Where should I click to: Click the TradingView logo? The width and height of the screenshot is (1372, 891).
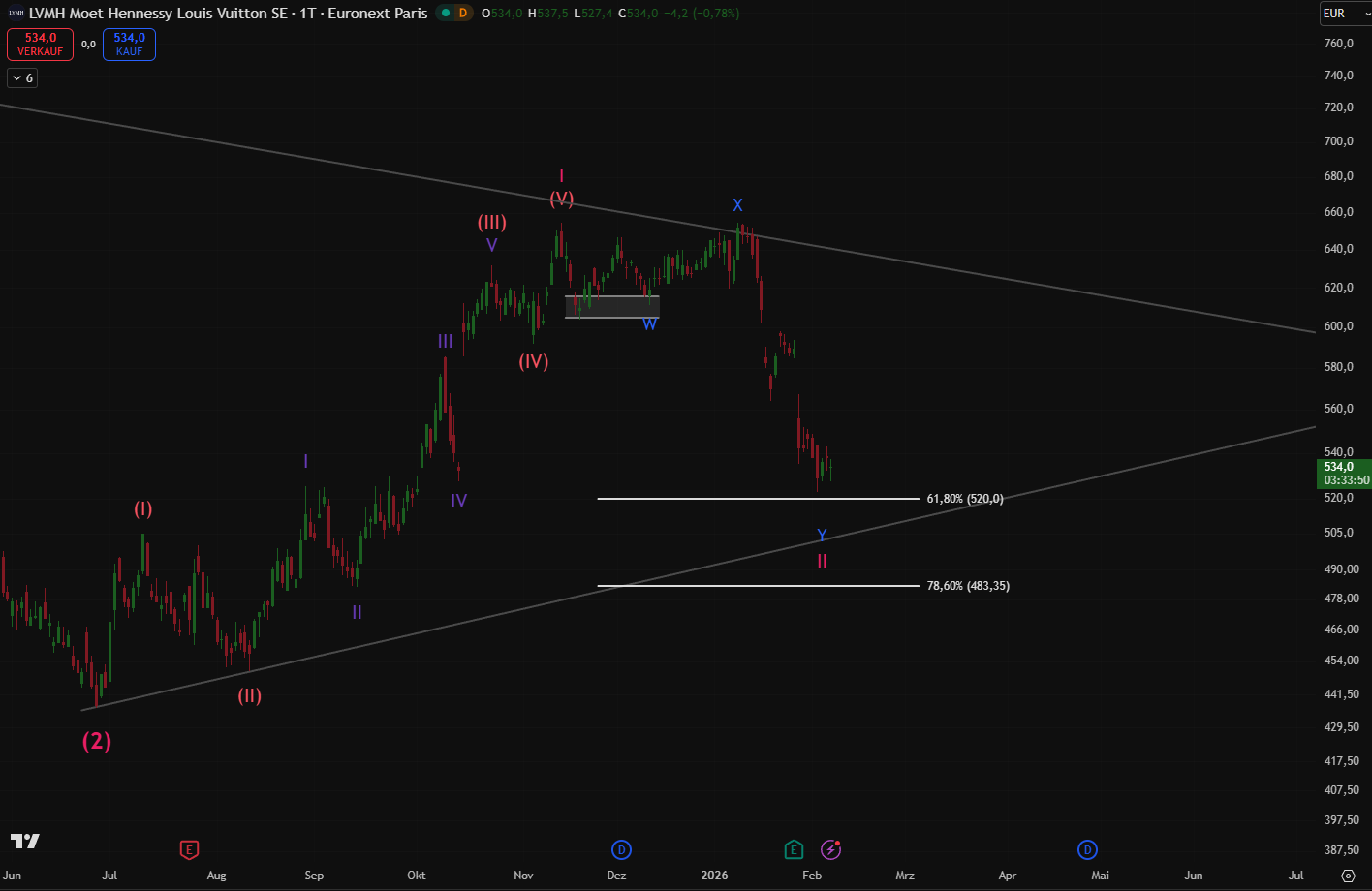click(x=25, y=841)
